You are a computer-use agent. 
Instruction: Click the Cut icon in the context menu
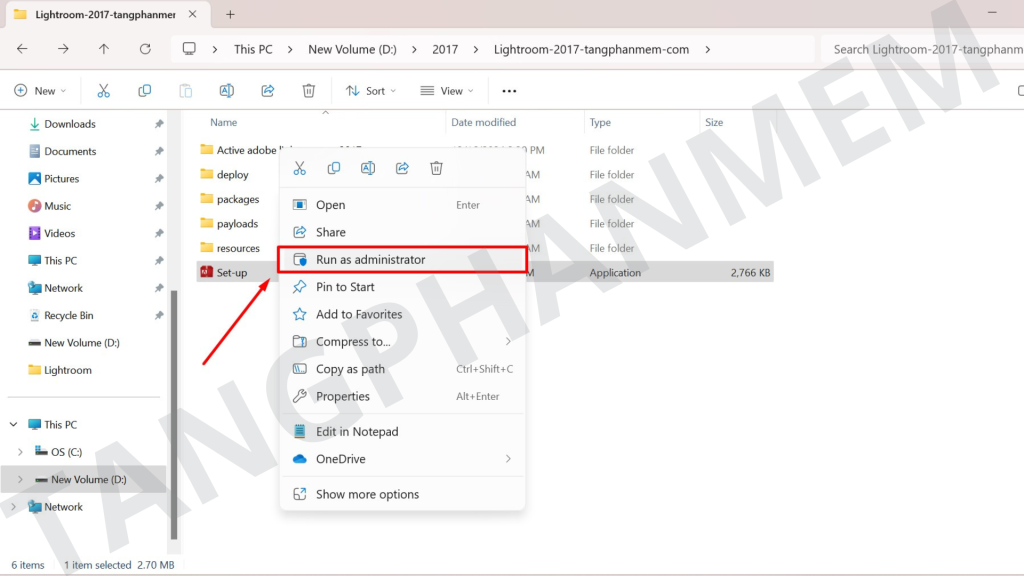point(299,168)
